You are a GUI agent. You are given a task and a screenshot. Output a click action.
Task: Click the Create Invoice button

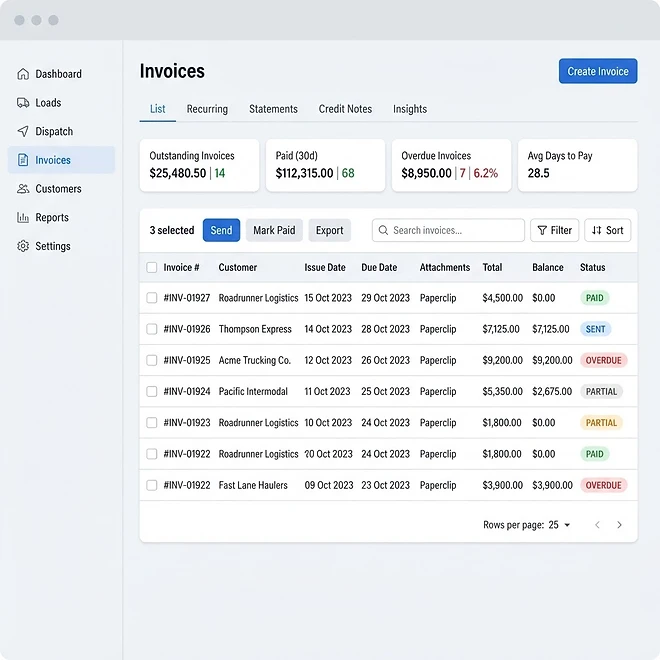(x=598, y=71)
